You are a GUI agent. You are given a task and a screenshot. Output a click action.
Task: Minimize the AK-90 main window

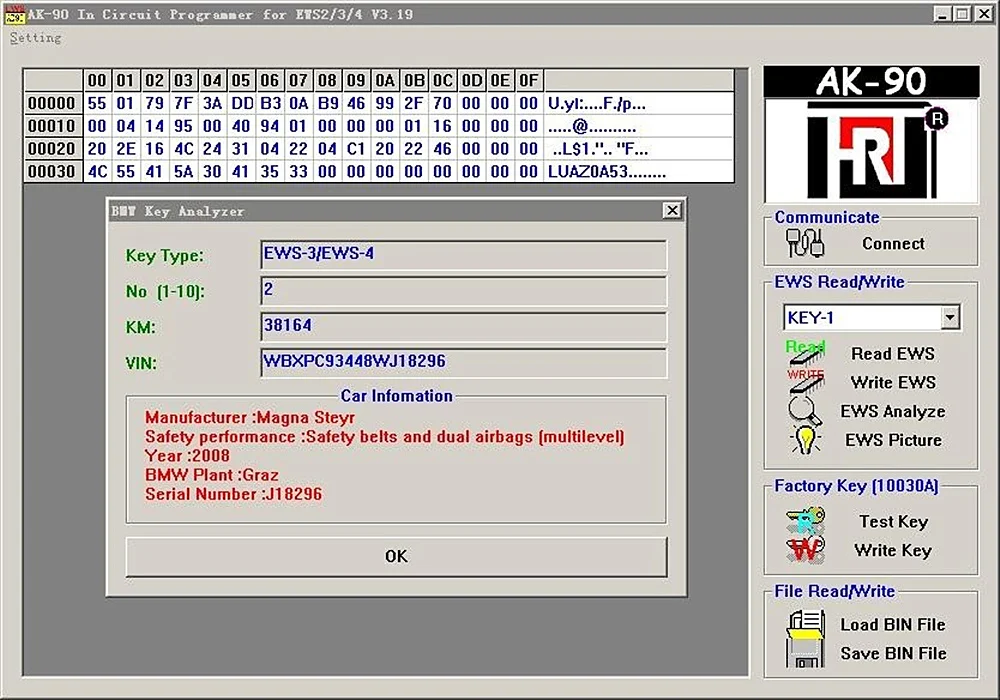[x=943, y=13]
